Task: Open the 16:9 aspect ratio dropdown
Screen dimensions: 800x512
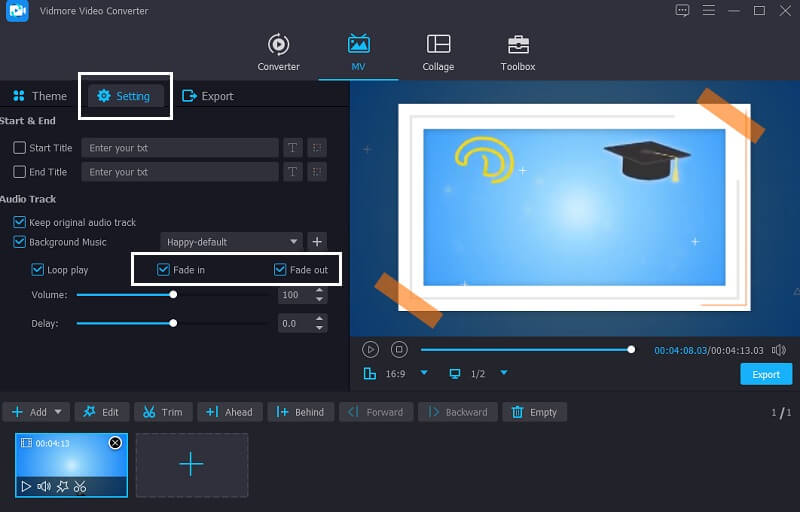Action: [x=423, y=373]
